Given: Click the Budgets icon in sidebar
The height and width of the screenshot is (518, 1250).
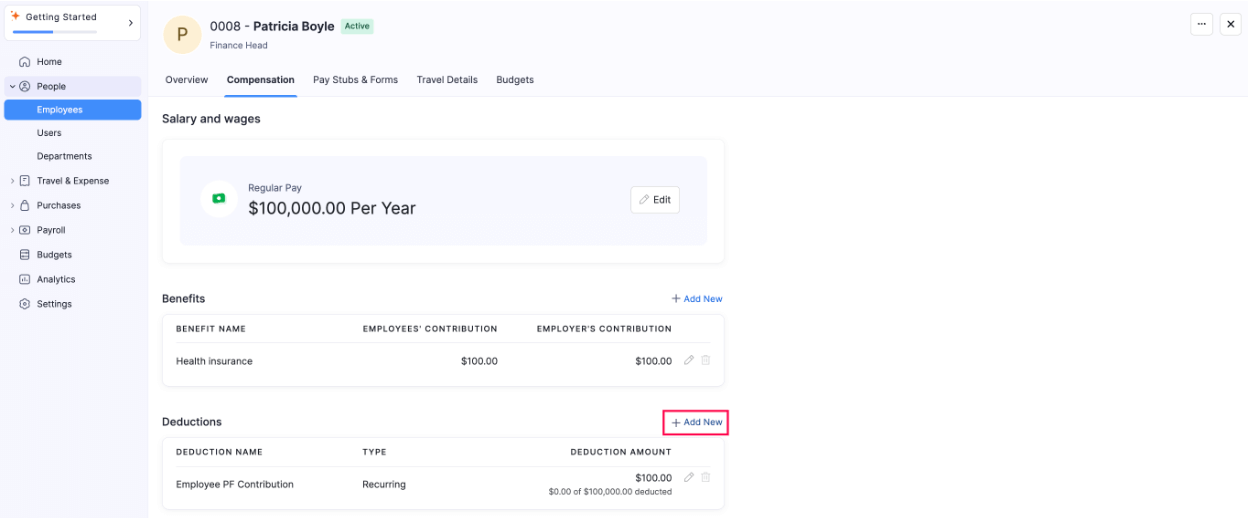Looking at the screenshot, I should (25, 255).
